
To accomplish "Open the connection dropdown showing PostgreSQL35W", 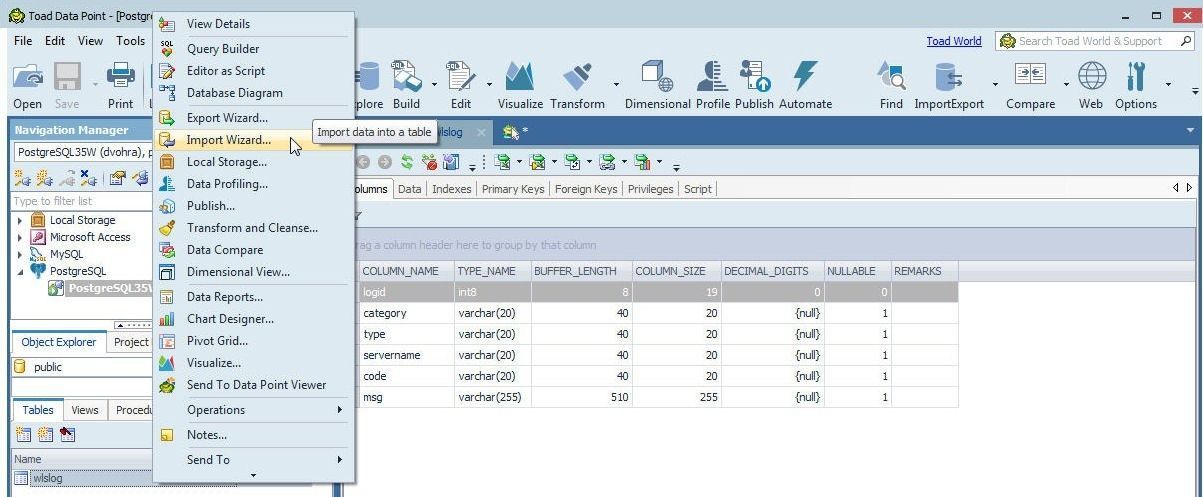I will coord(82,153).
